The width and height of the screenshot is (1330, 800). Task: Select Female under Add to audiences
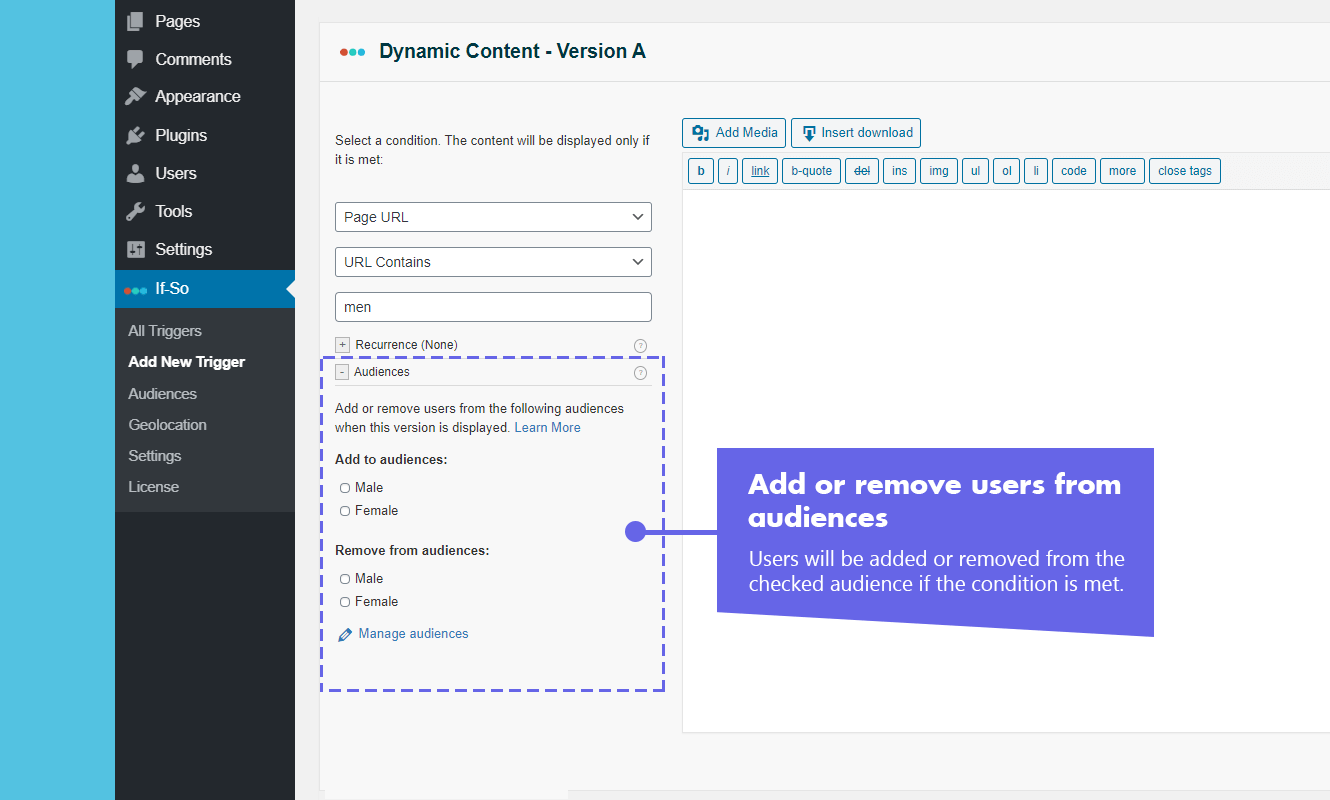(x=345, y=510)
